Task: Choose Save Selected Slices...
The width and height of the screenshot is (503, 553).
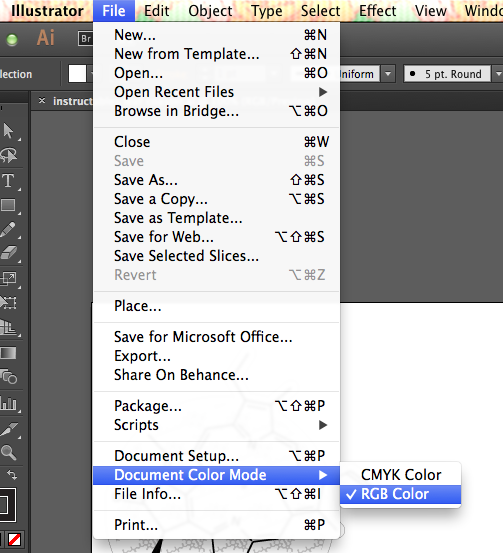Action: click(216, 256)
